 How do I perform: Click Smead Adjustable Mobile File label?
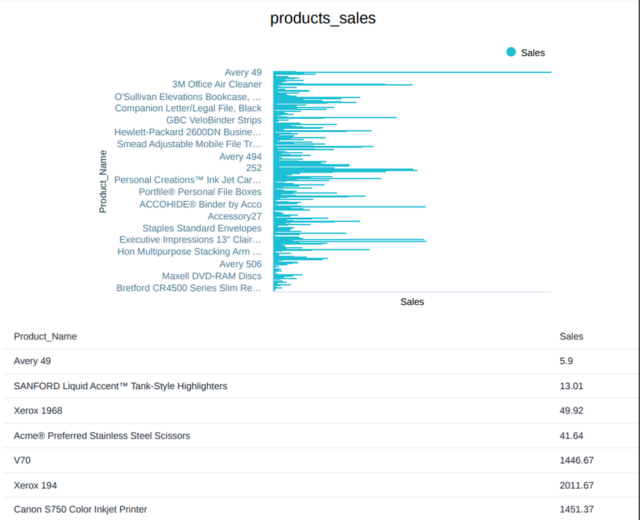point(189,144)
